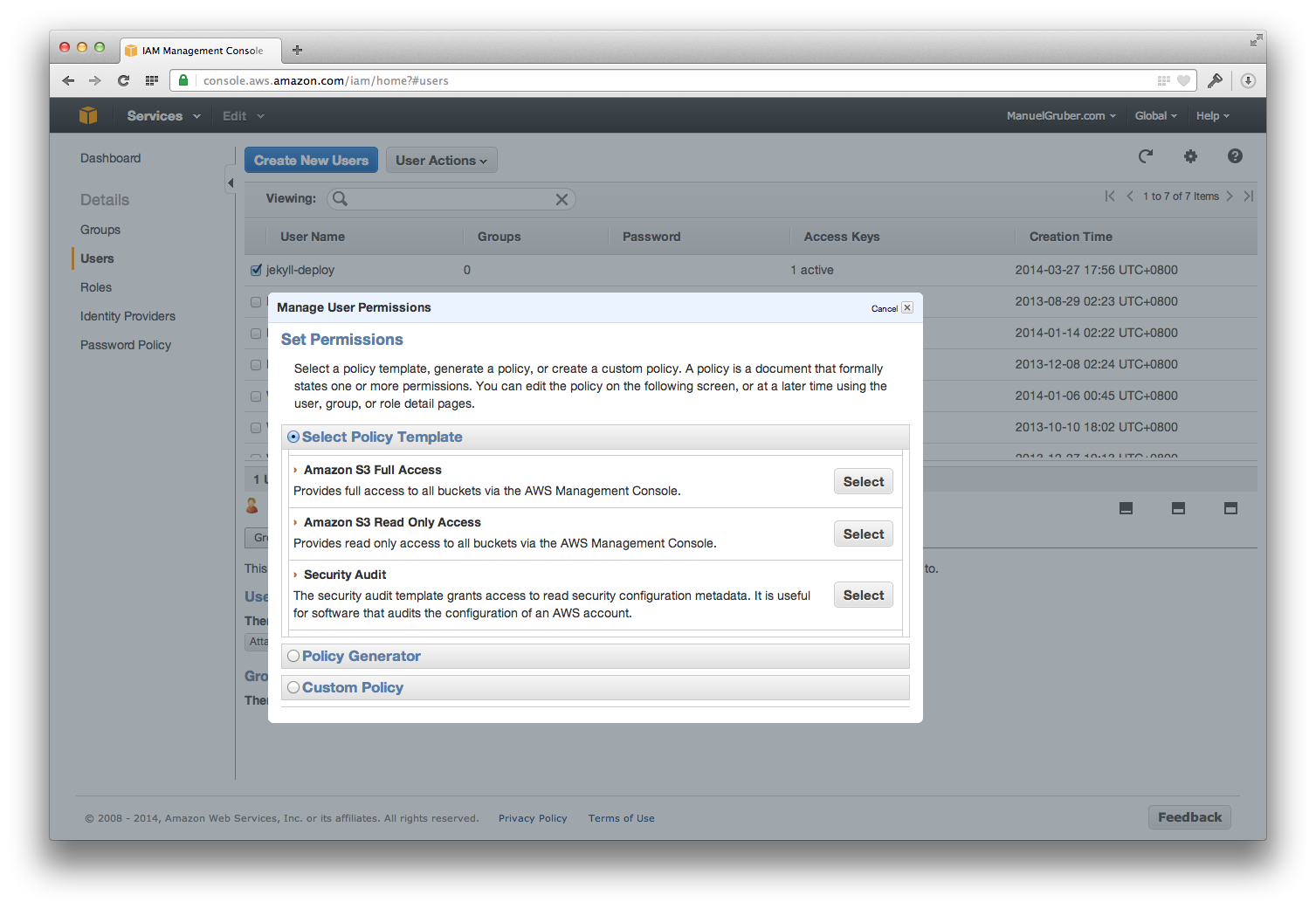Collapse the left navigation sidebar arrow
The image size is (1316, 909).
tap(231, 182)
